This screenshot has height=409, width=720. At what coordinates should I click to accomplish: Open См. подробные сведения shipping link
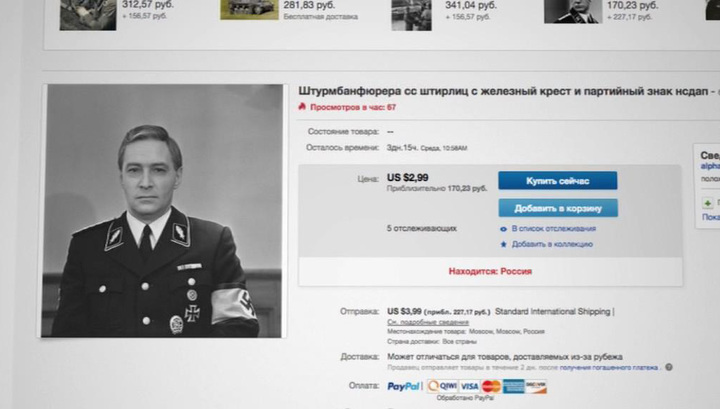(428, 322)
